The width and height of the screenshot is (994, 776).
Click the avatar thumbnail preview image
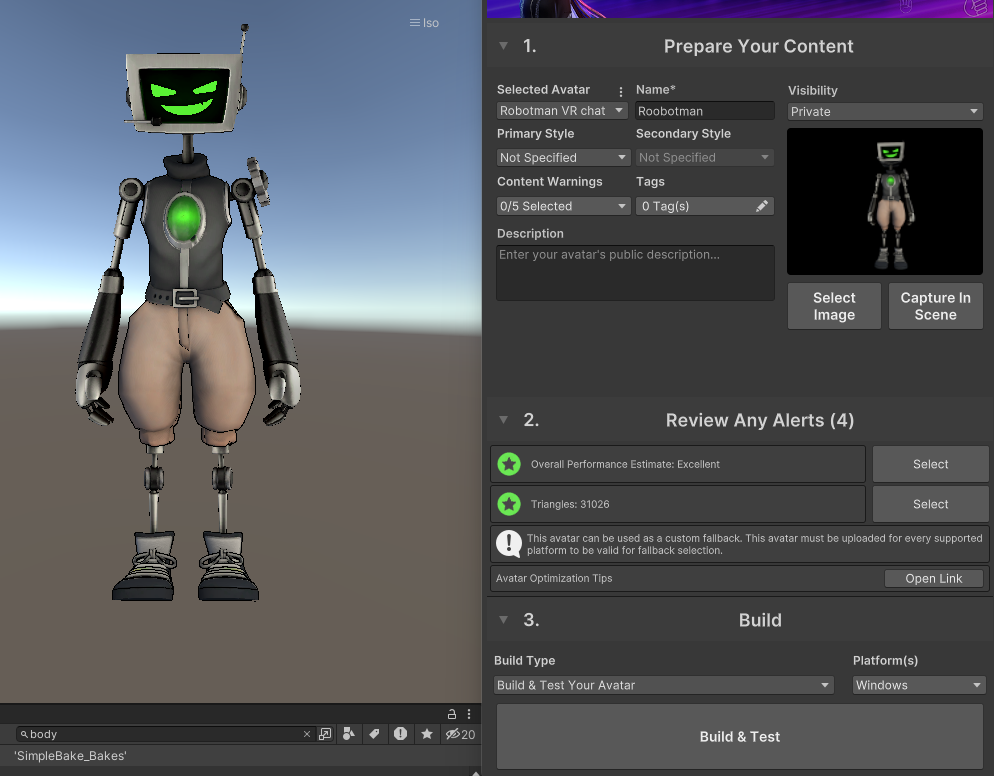click(x=885, y=202)
